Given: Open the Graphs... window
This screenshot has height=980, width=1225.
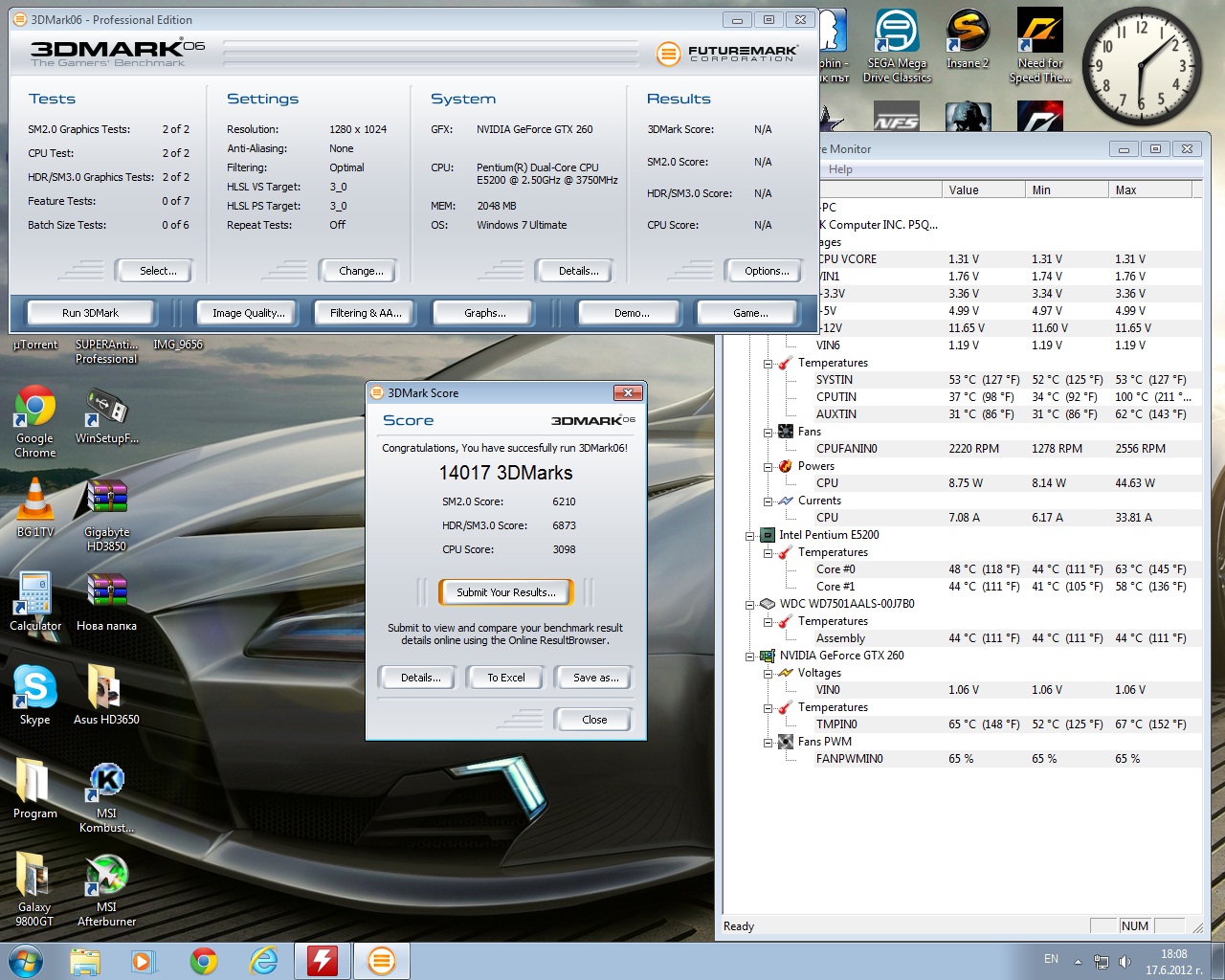Looking at the screenshot, I should 485,313.
